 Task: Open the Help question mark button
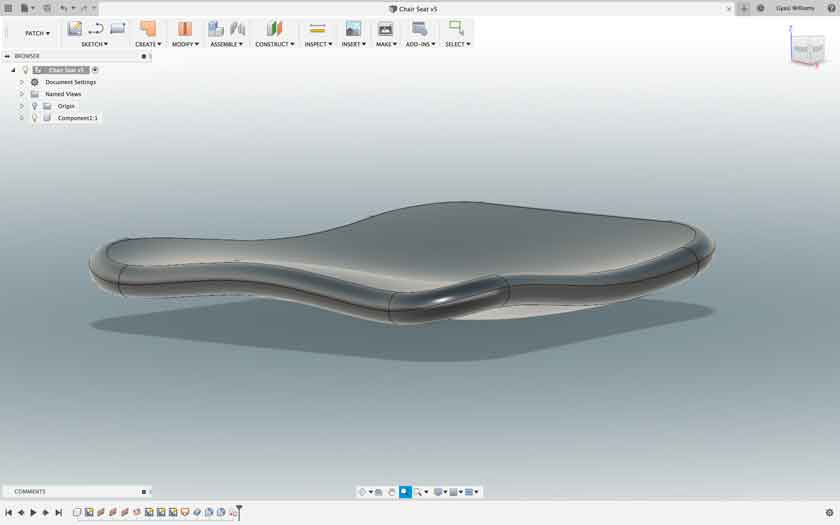pos(831,8)
